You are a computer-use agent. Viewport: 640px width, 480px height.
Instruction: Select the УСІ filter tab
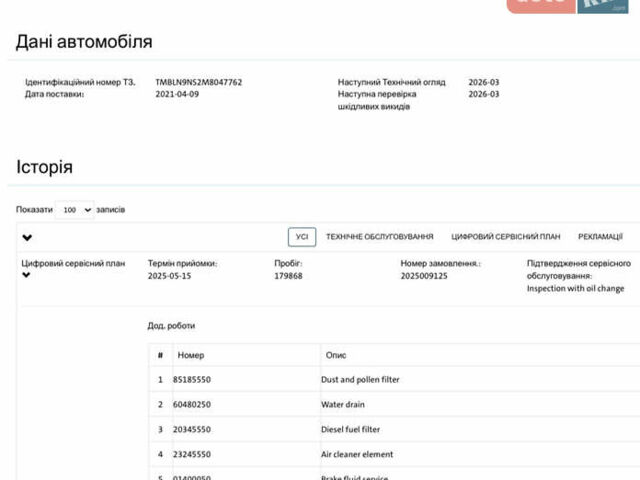click(302, 237)
